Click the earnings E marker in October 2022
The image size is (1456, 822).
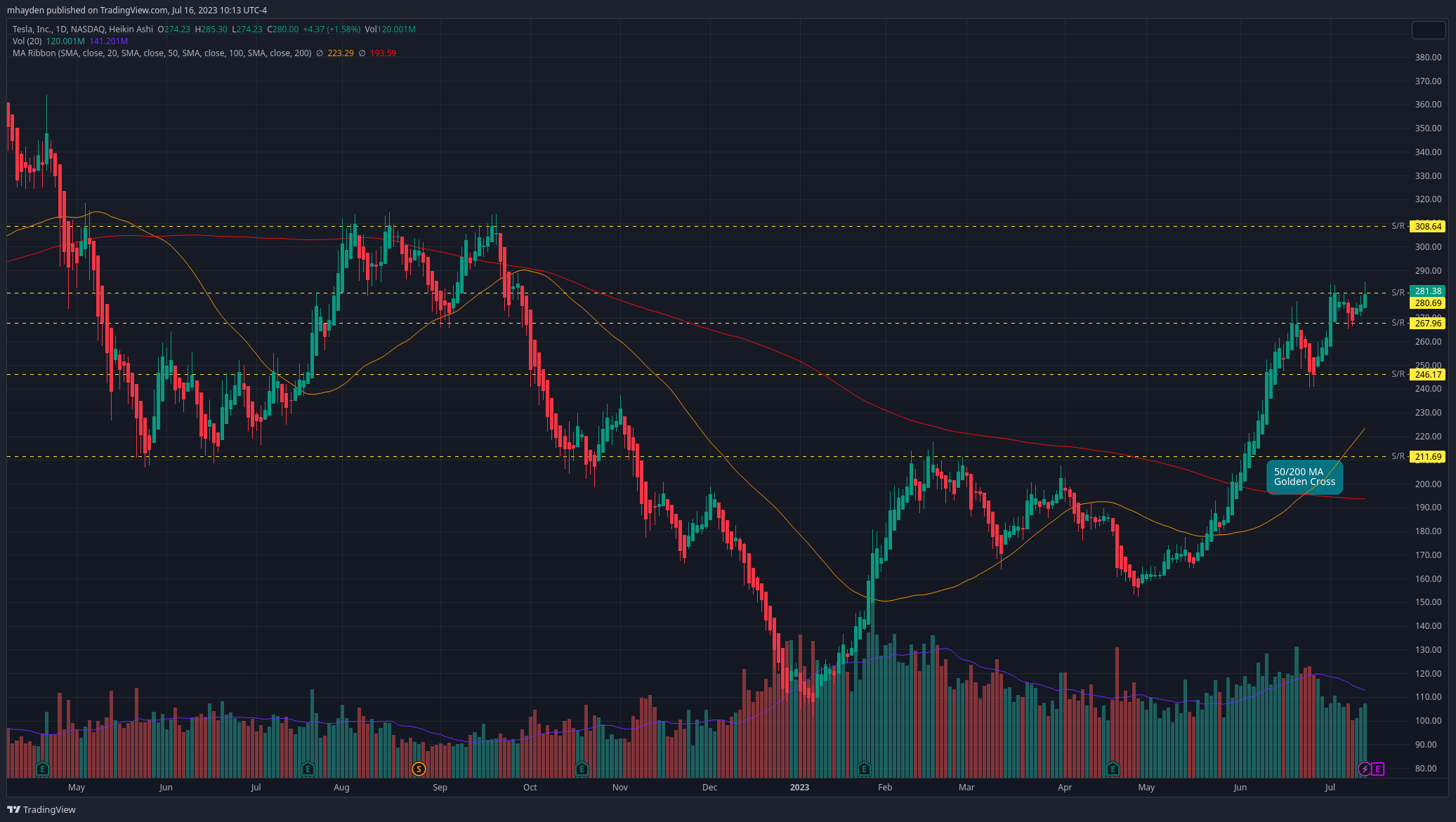[x=582, y=769]
